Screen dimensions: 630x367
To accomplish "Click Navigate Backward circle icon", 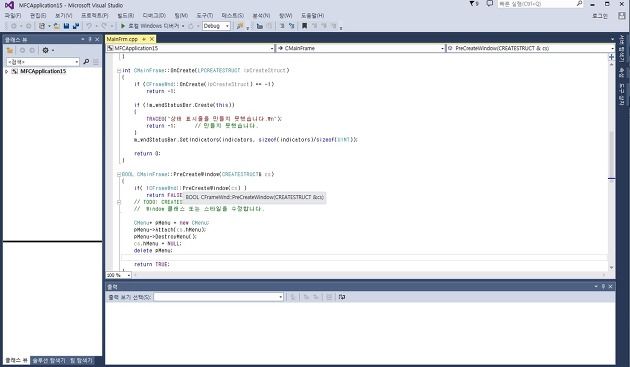I will click(14, 26).
